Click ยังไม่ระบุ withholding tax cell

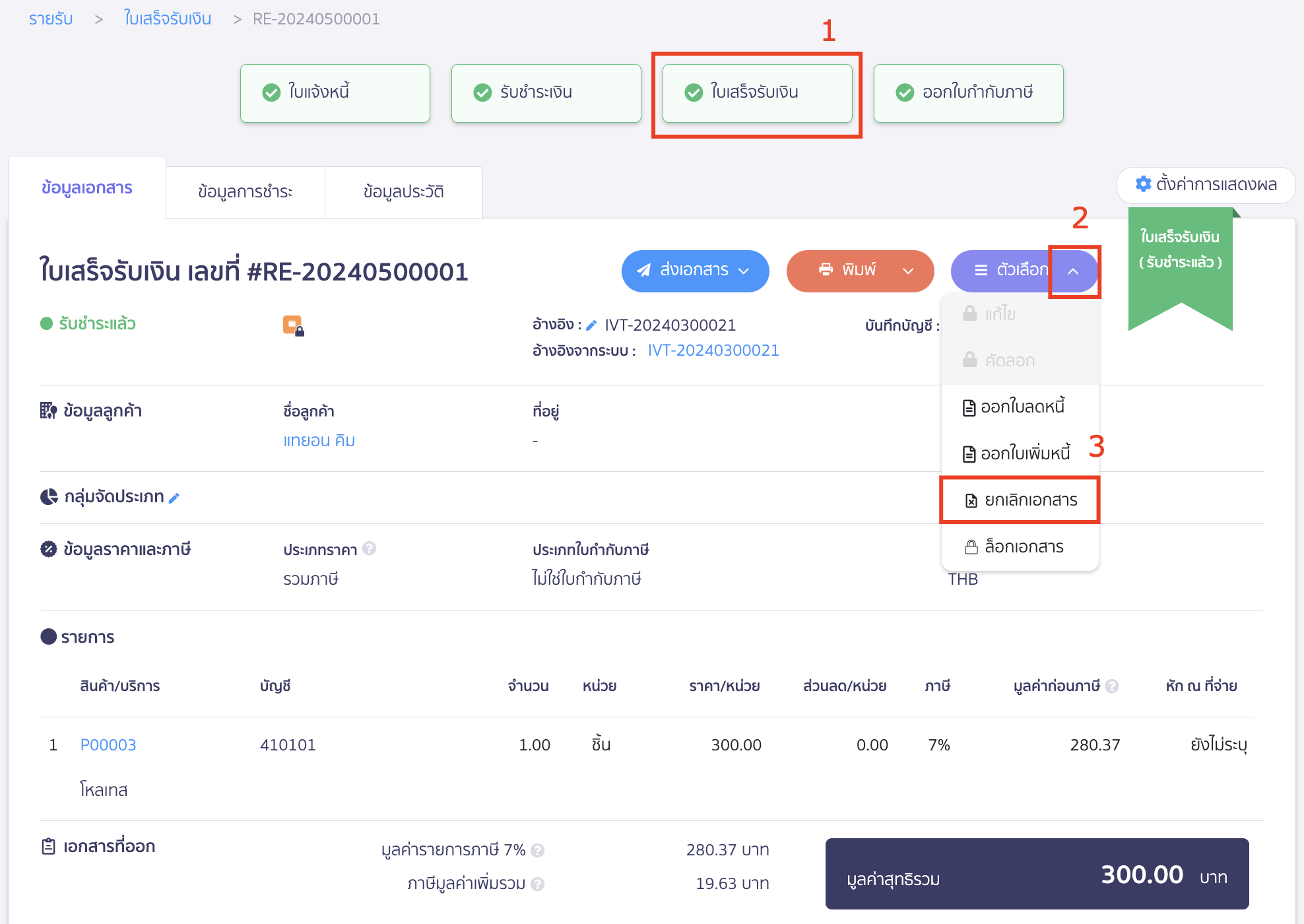click(1219, 745)
